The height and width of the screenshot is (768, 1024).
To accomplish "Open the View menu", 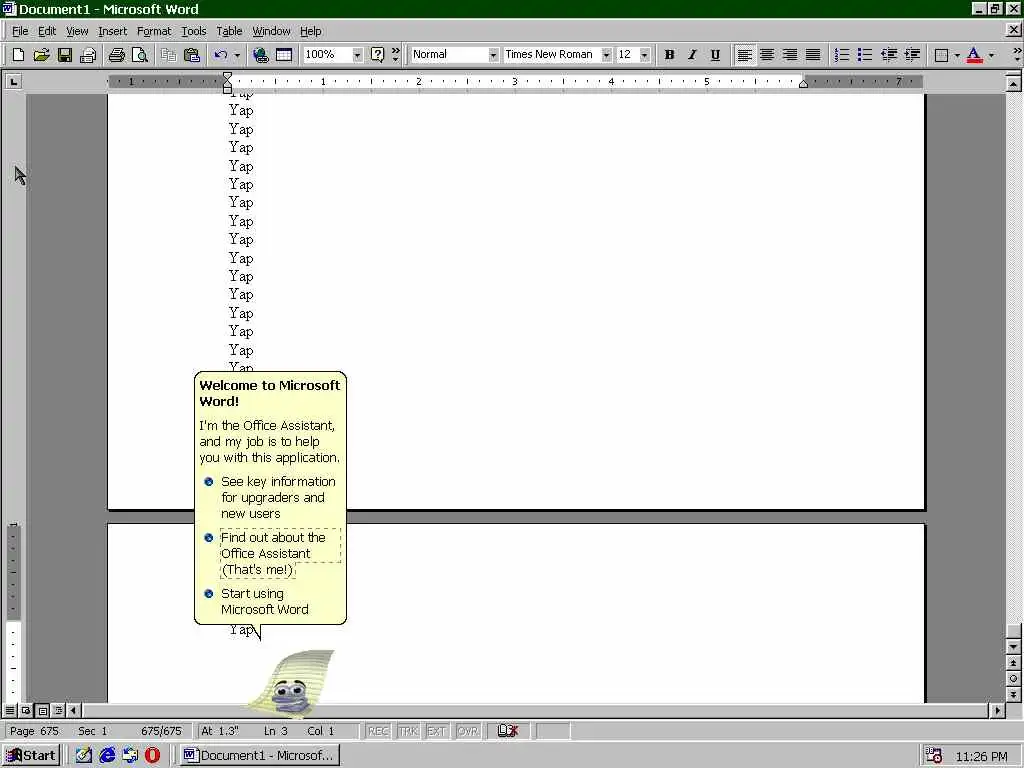I will tap(77, 31).
